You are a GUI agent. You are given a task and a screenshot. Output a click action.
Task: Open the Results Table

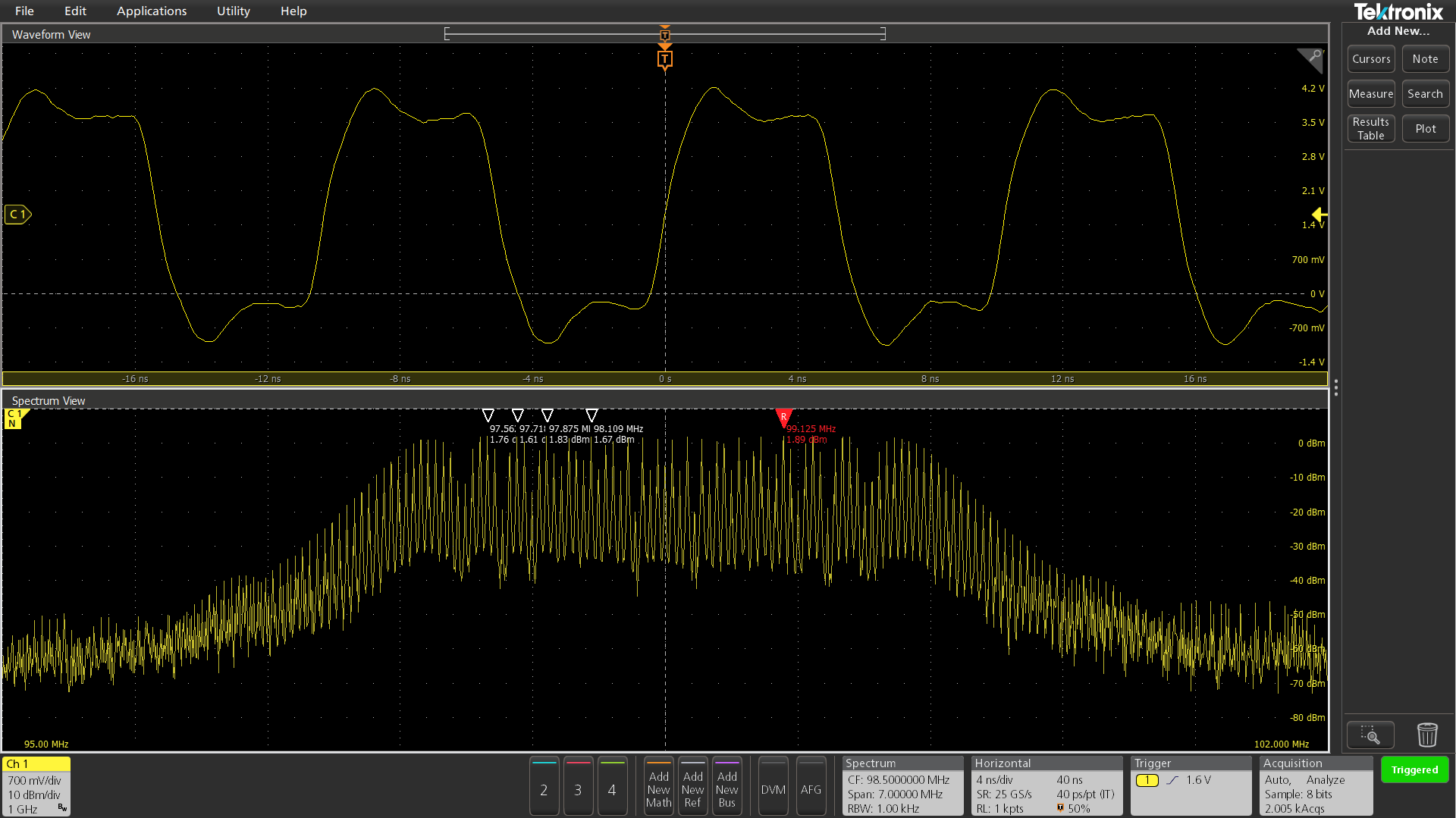[x=1370, y=127]
